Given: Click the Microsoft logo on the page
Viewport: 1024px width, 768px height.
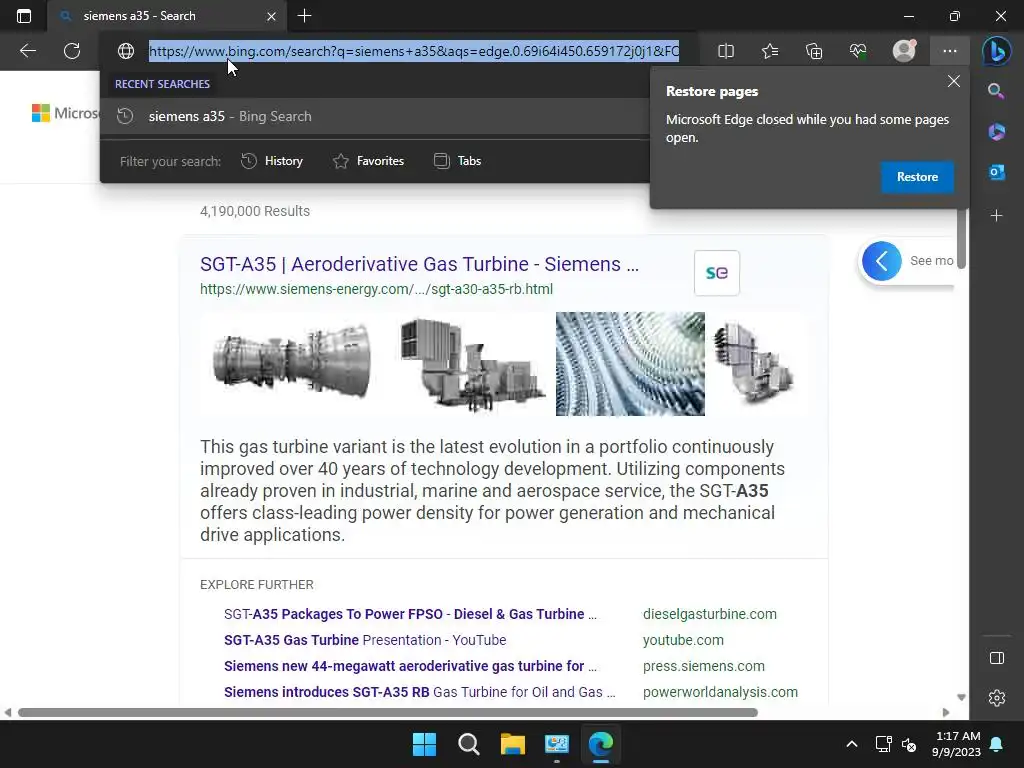Looking at the screenshot, I should coord(65,113).
